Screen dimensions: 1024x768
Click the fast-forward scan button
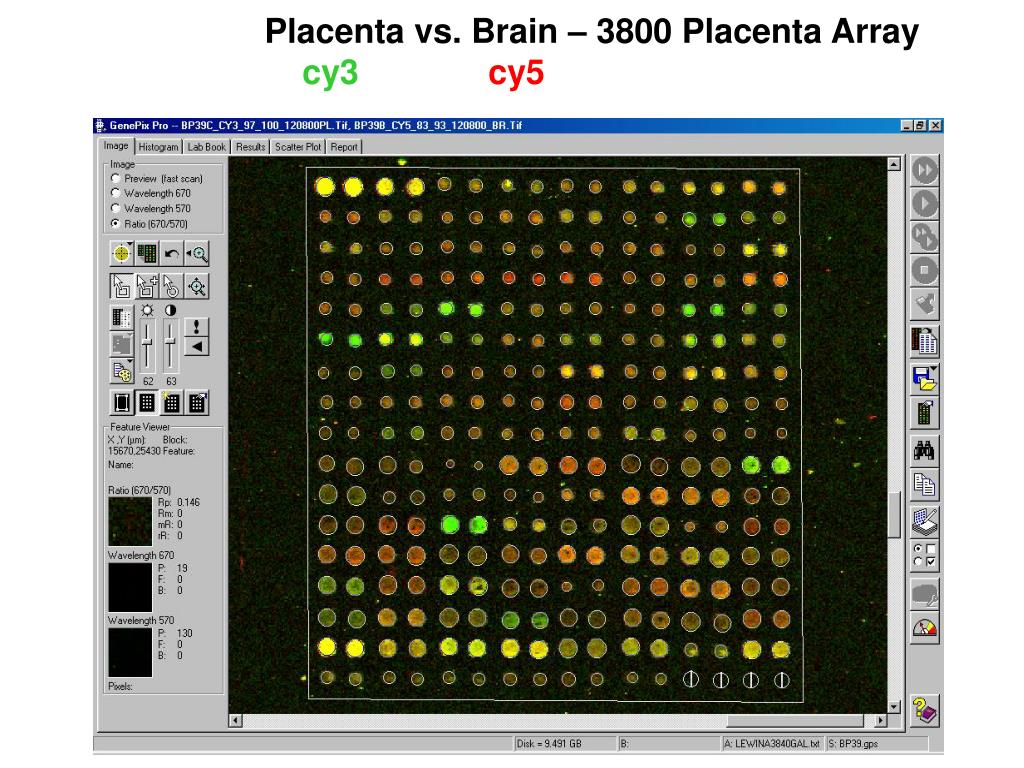coord(925,170)
